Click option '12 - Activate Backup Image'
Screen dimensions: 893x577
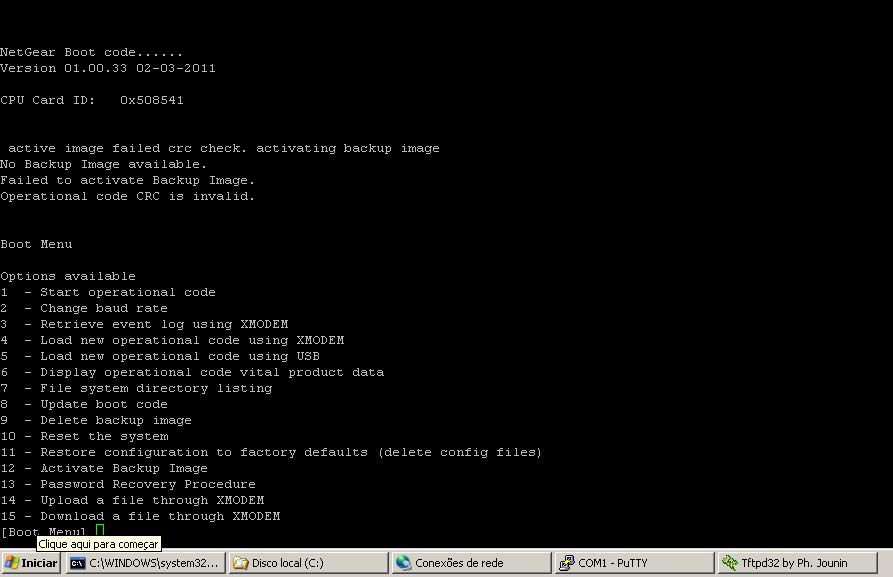(x=104, y=468)
